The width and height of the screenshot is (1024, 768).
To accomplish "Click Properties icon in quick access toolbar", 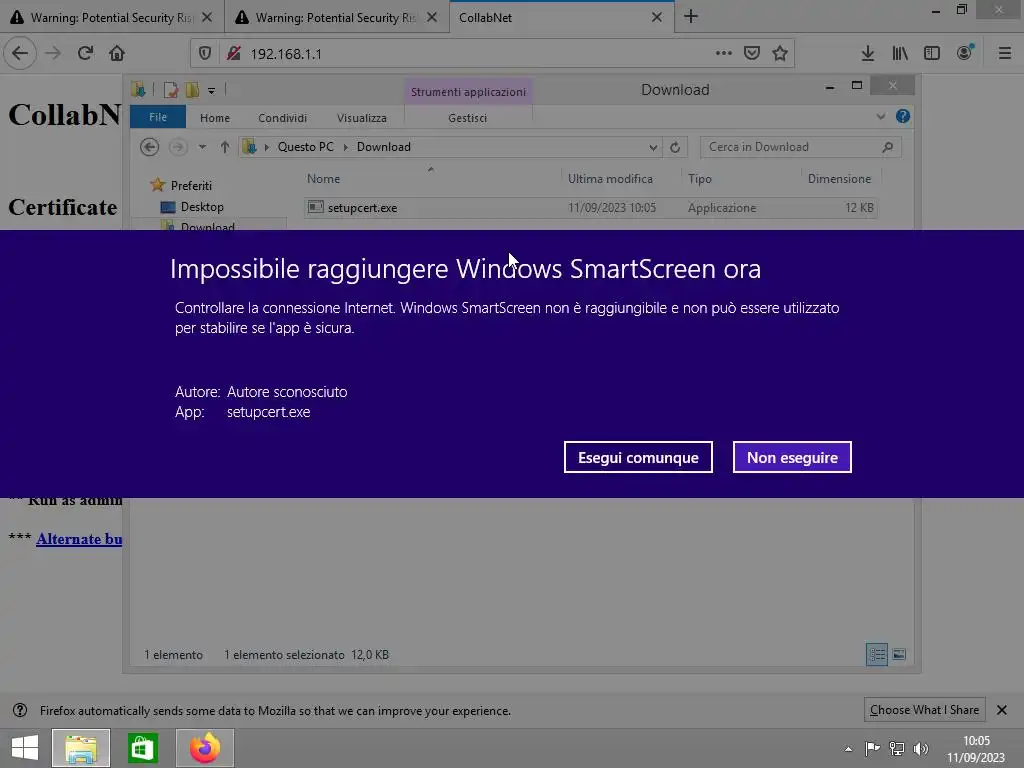I will point(170,90).
